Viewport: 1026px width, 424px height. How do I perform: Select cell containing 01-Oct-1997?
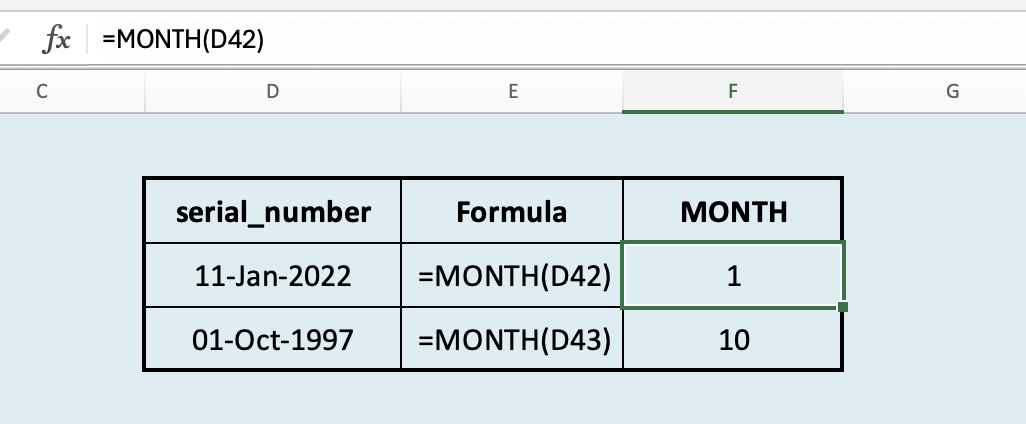(x=273, y=340)
